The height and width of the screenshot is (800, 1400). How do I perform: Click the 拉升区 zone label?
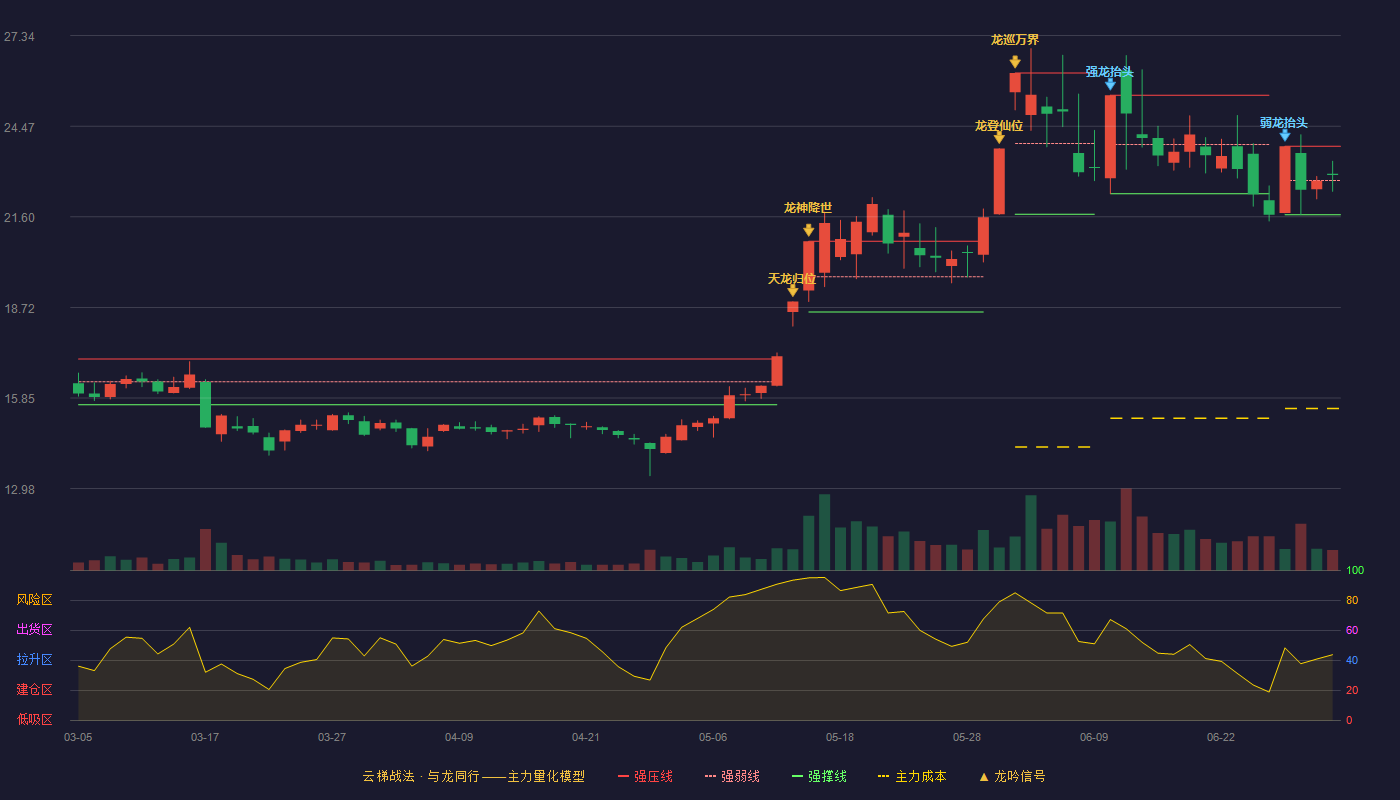click(x=35, y=660)
